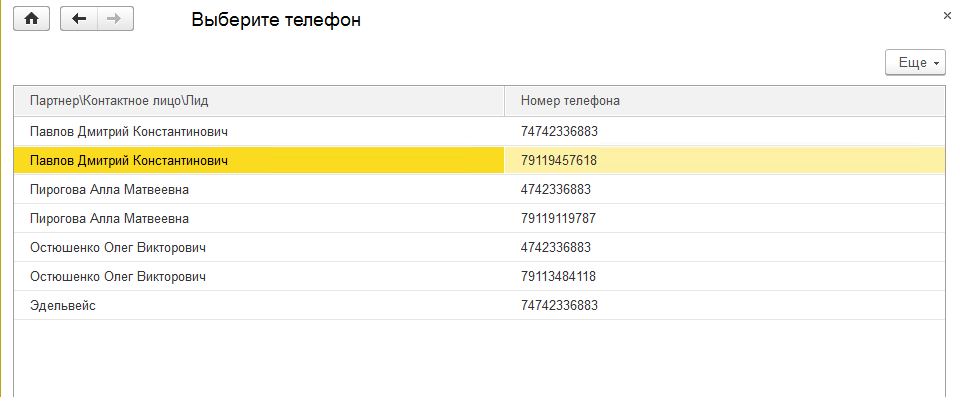Click empty area below the phone list

(x=479, y=358)
